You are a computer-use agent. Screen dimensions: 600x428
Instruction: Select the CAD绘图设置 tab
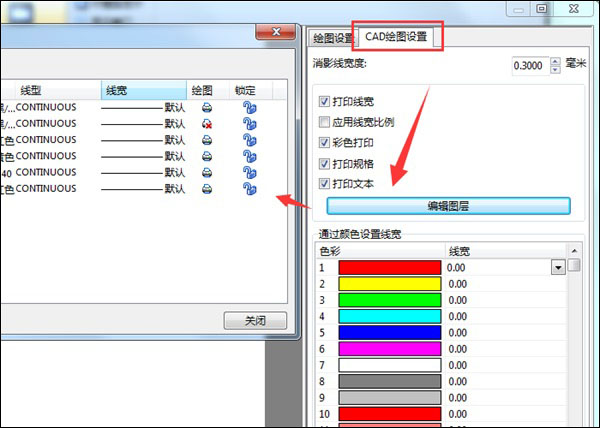[x=396, y=37]
